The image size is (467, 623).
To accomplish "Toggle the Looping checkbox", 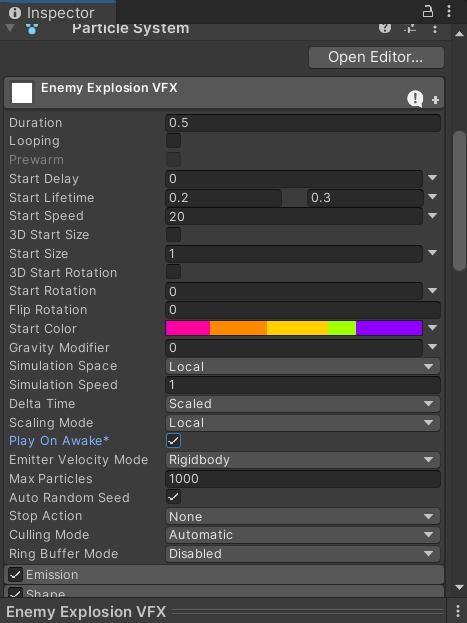I will pos(173,141).
